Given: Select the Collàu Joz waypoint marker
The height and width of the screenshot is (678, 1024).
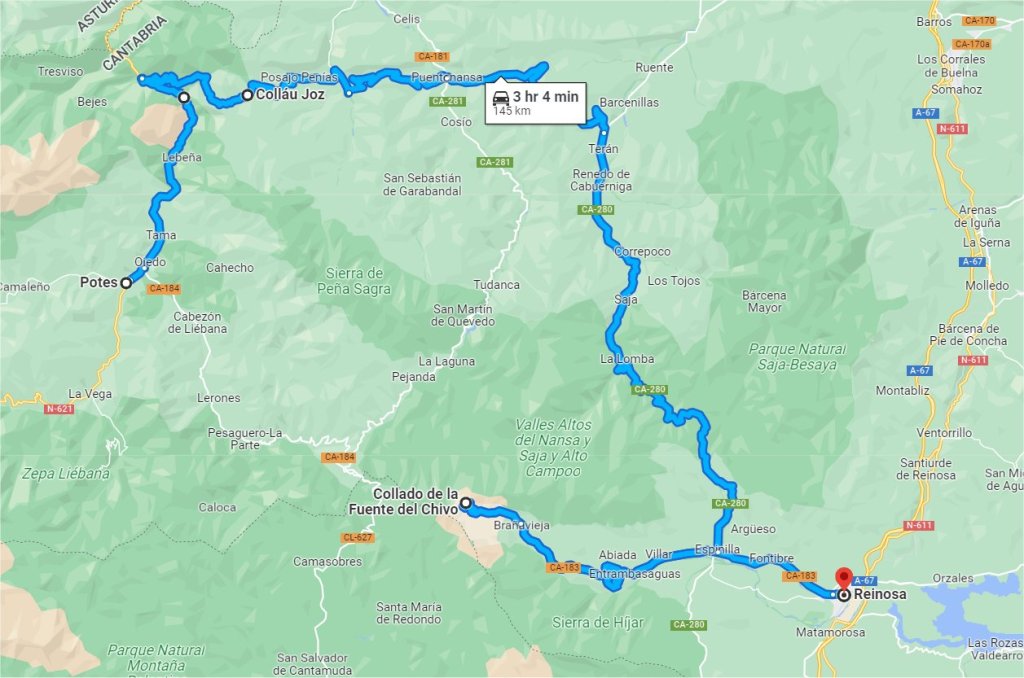Looking at the screenshot, I should coord(248,95).
